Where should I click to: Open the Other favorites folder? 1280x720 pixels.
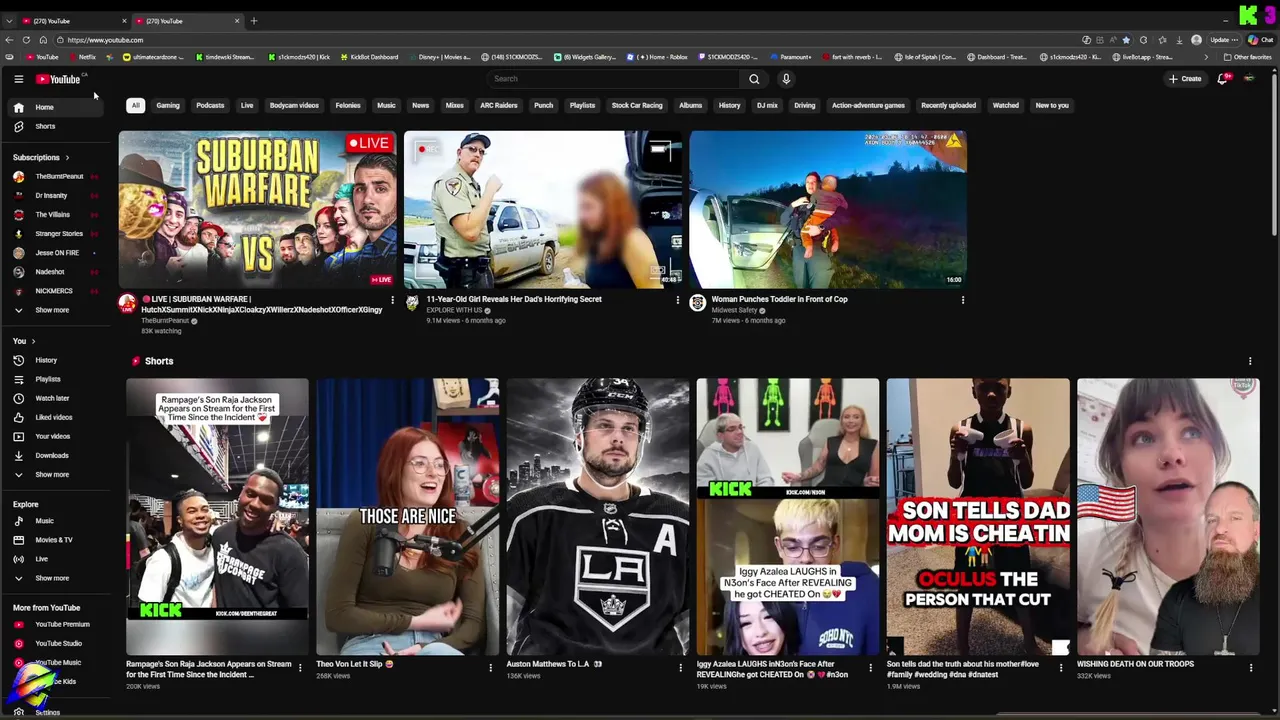tap(1248, 57)
